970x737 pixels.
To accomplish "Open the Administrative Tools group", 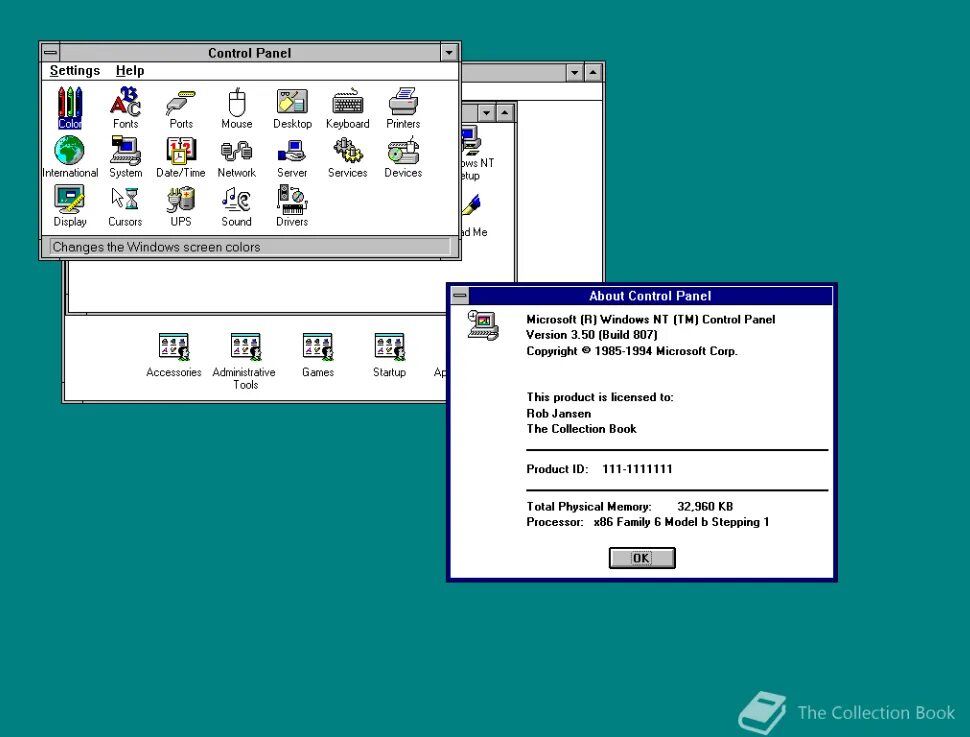I will [244, 346].
